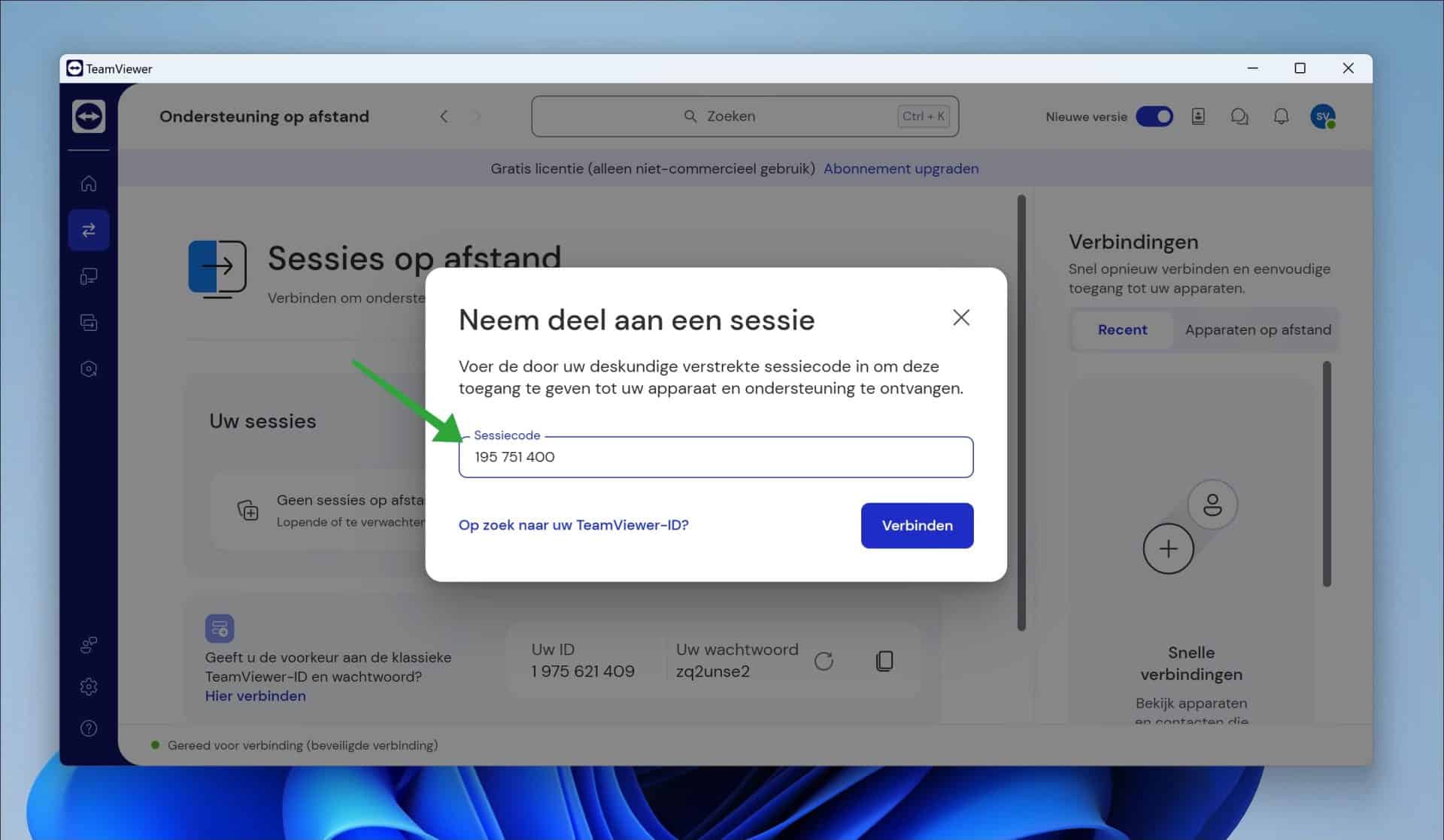Click the Hier verbinden link
The image size is (1444, 840).
(x=255, y=696)
